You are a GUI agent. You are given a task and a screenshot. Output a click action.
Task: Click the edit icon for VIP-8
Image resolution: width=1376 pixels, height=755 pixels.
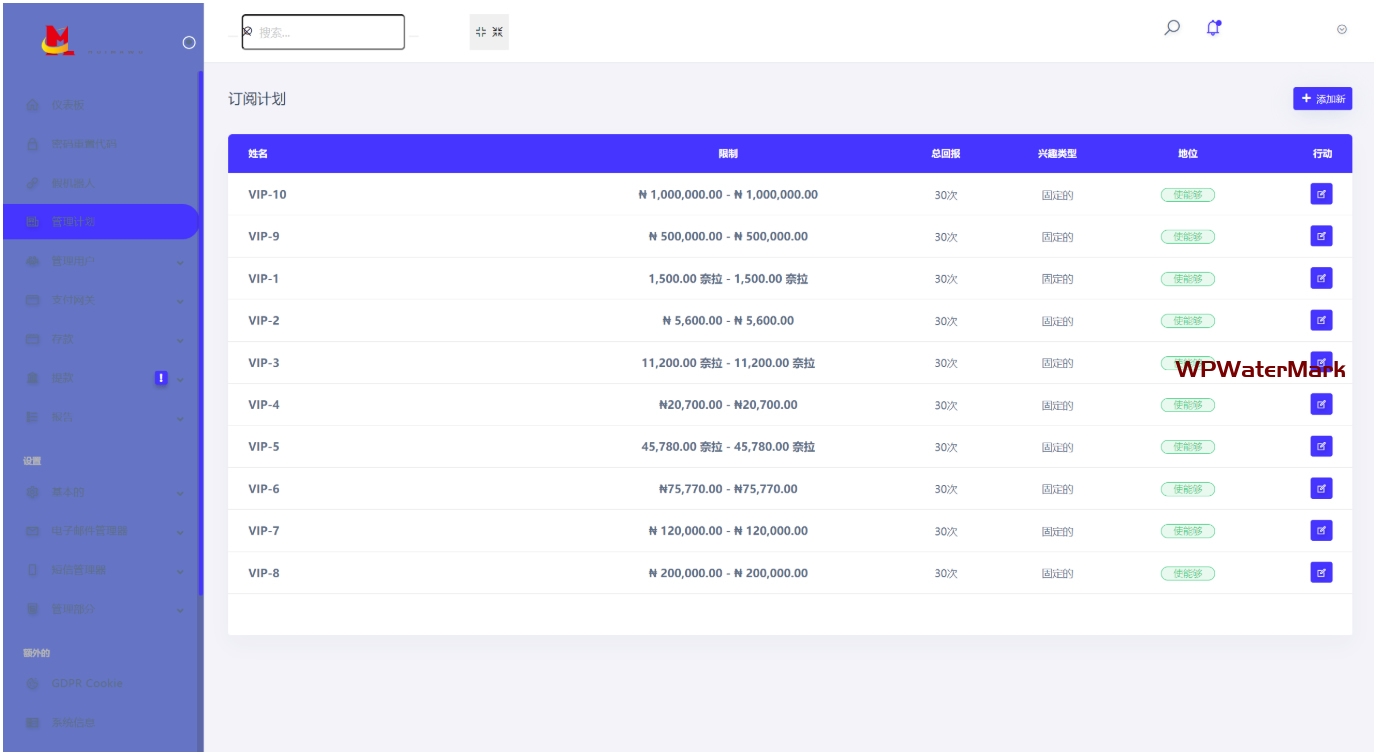coord(1321,572)
